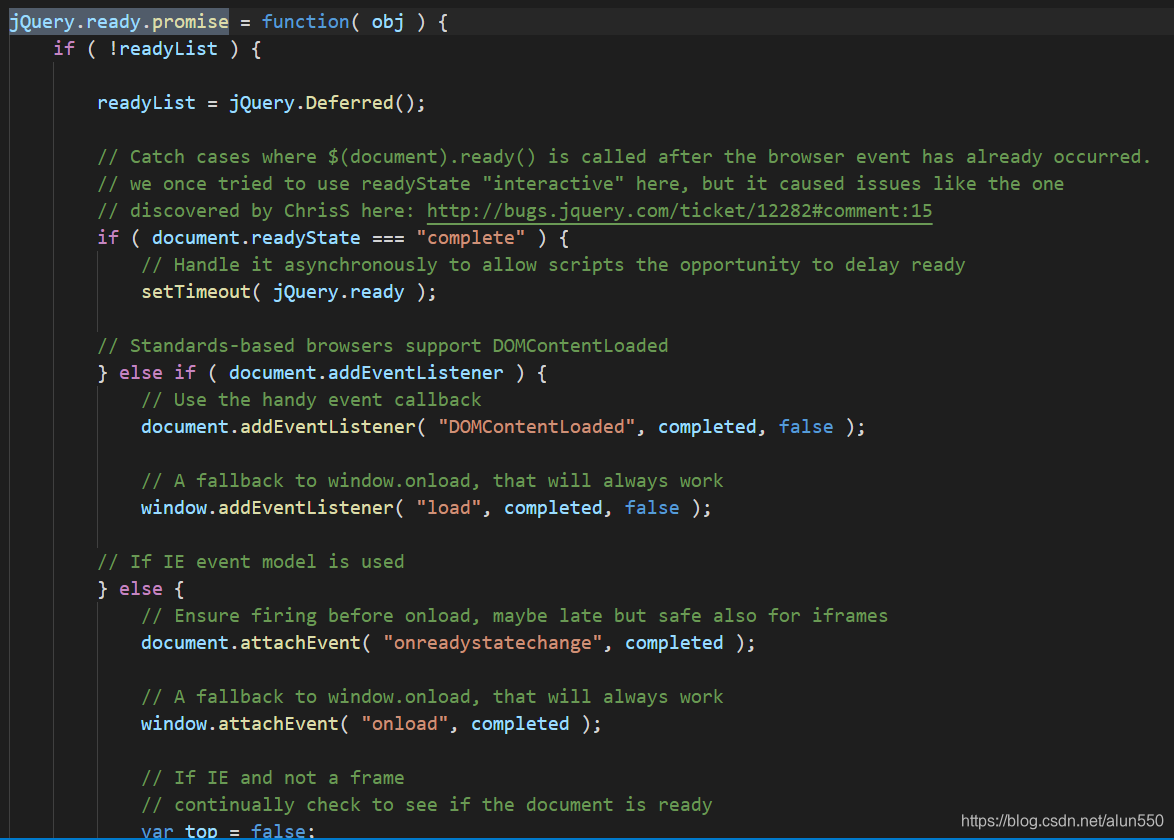Click the "Use the handy event callback" comment
The width and height of the screenshot is (1174, 840).
pyautogui.click(x=311, y=400)
